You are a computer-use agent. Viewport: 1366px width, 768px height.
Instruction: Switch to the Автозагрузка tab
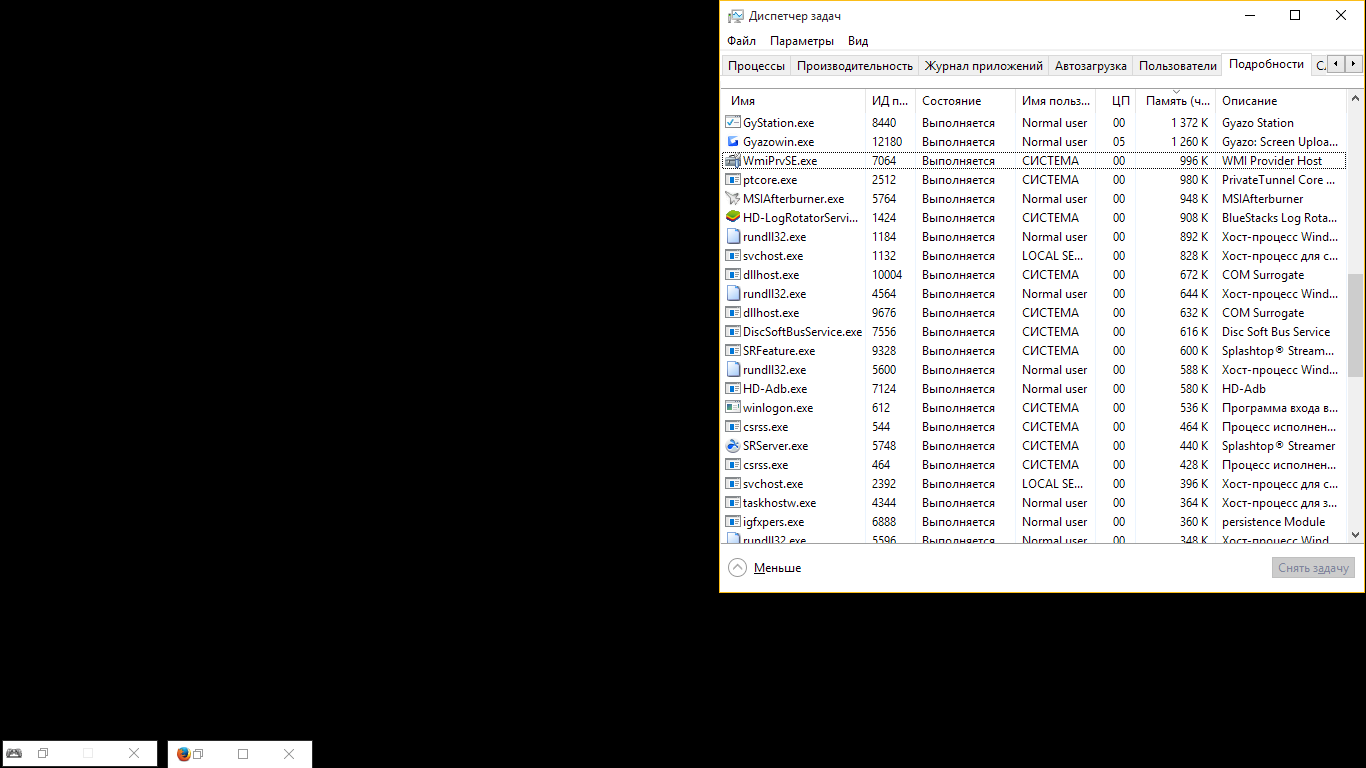point(1090,66)
